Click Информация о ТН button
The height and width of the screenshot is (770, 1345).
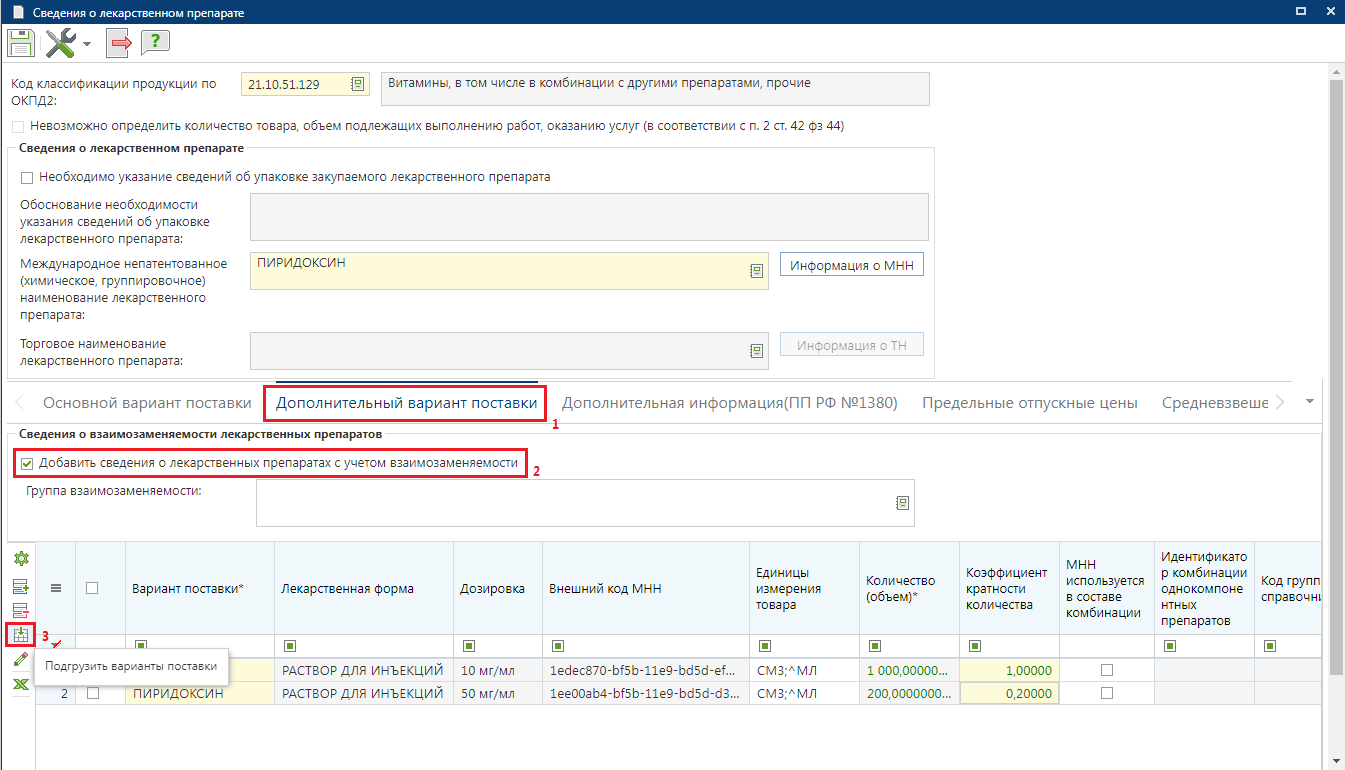click(x=852, y=346)
